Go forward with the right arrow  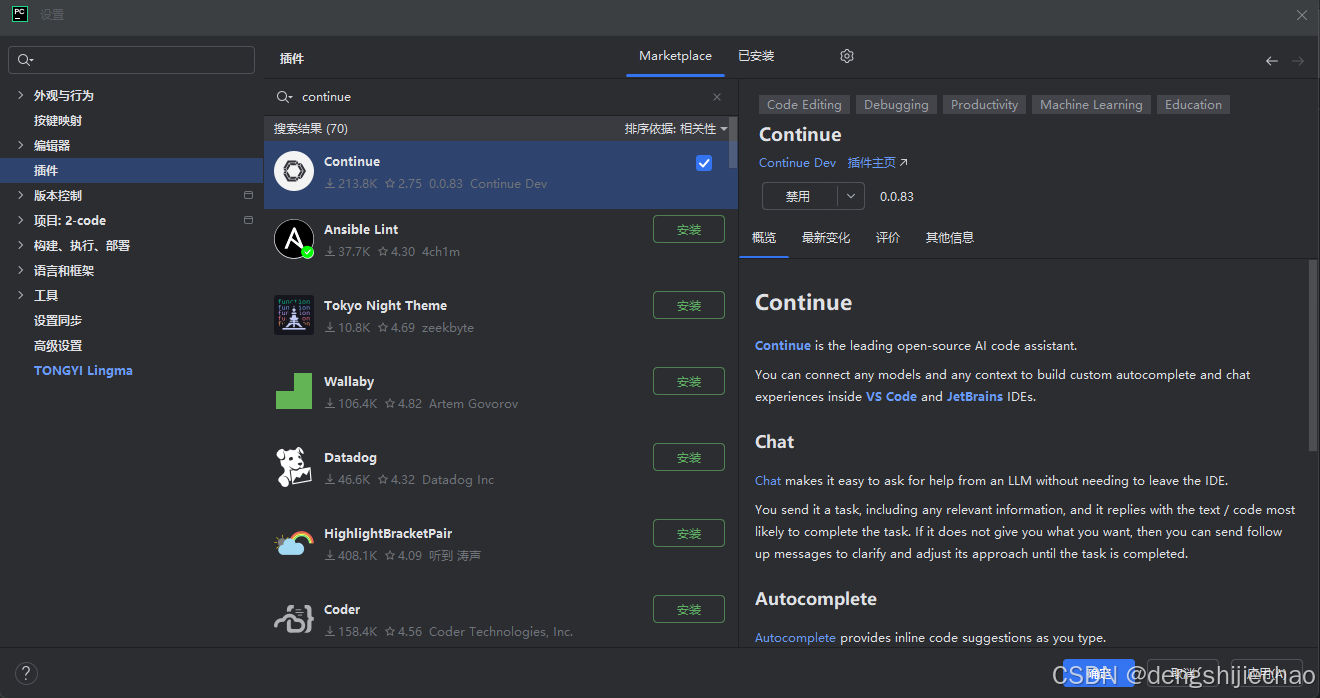[x=1298, y=61]
